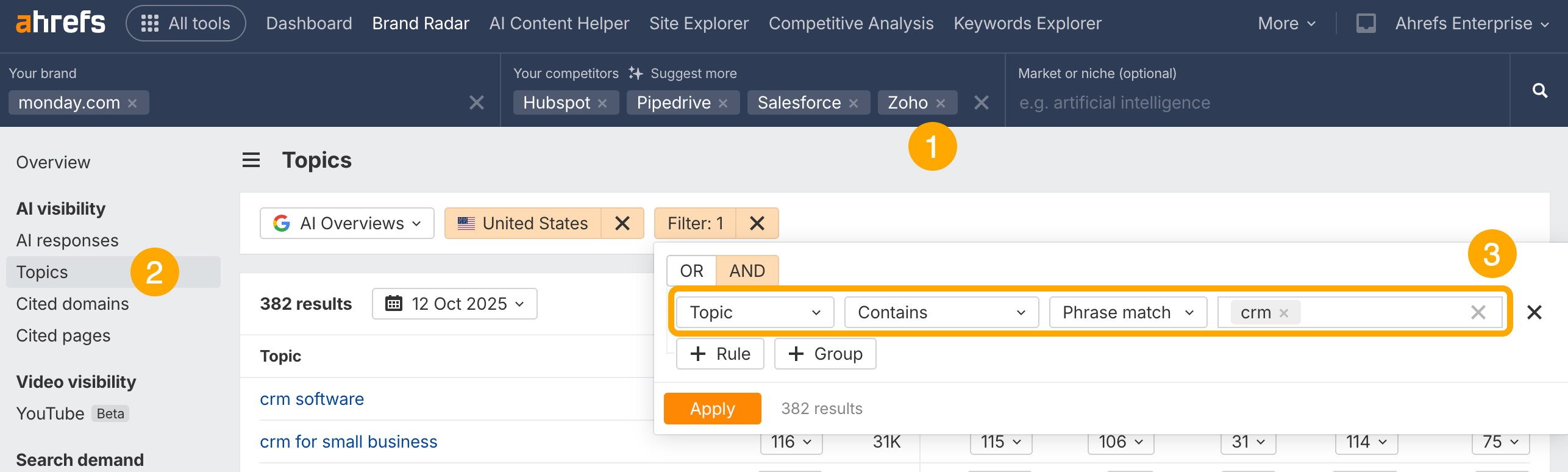Remove the crm keyword chip
This screenshot has height=472, width=1568.
tap(1284, 313)
